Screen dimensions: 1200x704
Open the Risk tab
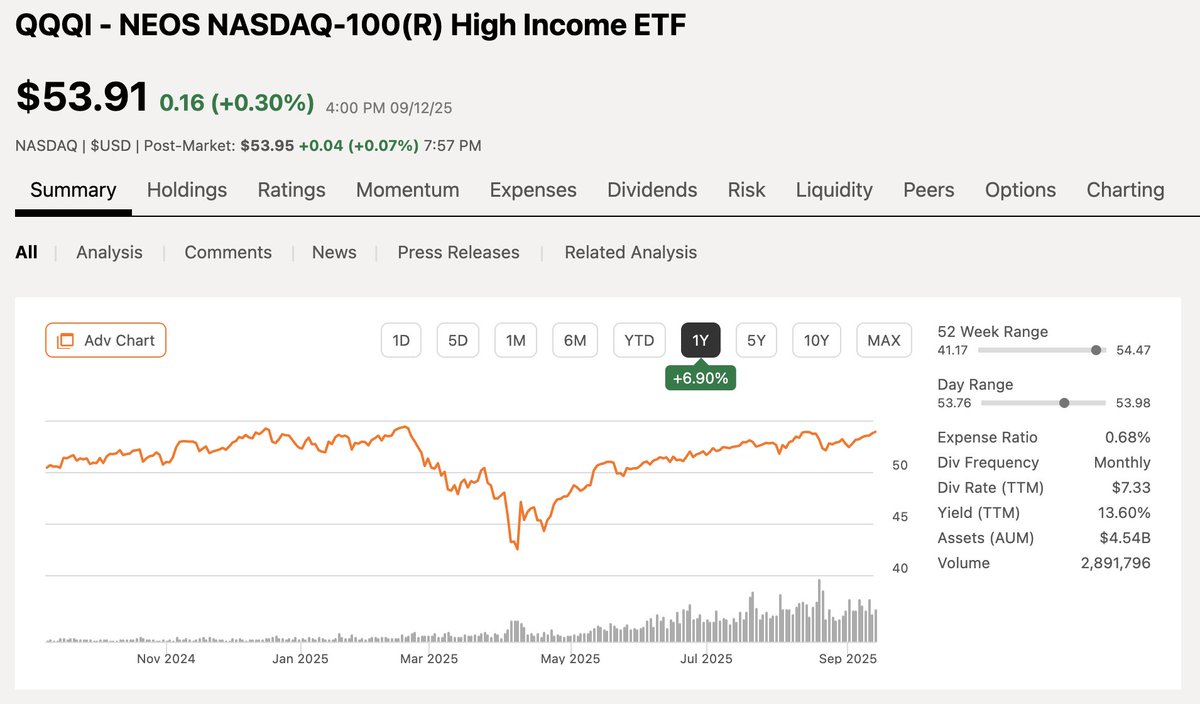point(747,190)
